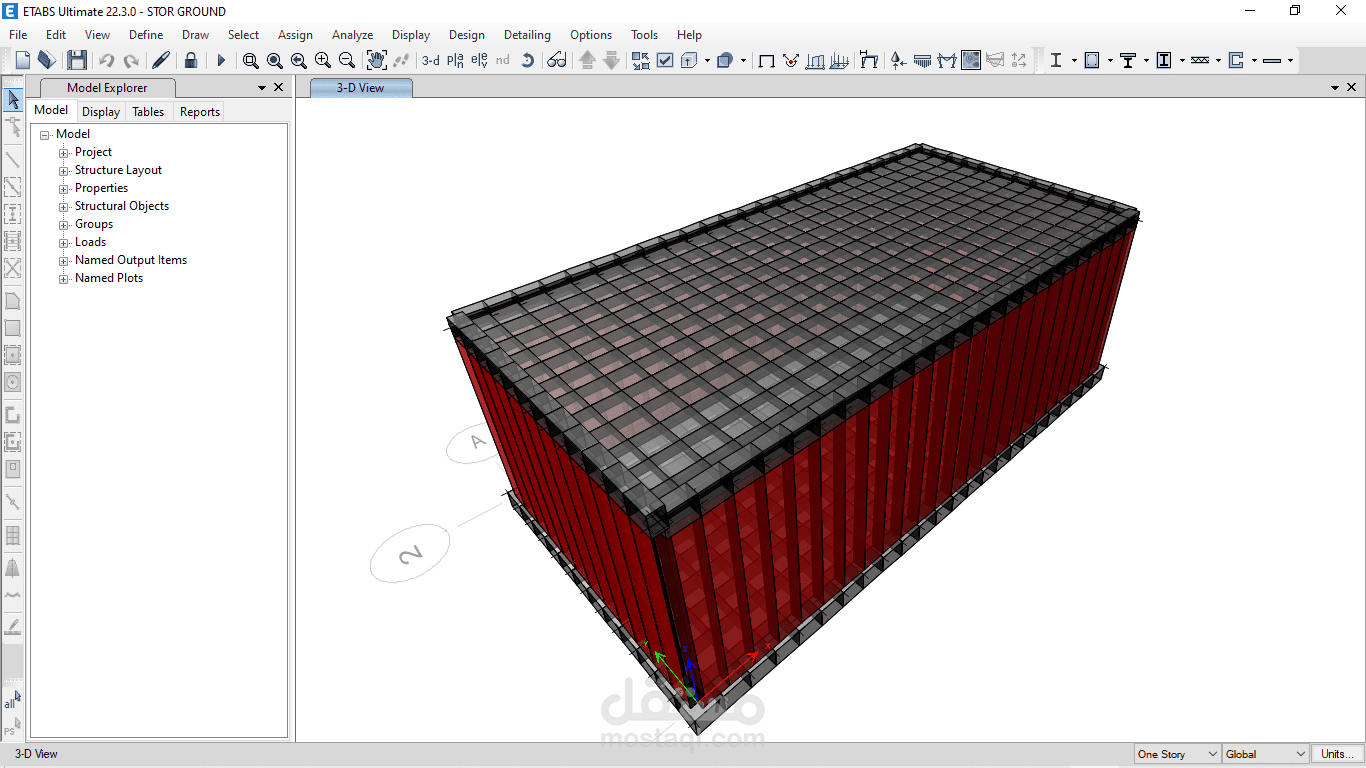
Task: Choose the Draw Beam/Column line tool
Action: click(13, 159)
